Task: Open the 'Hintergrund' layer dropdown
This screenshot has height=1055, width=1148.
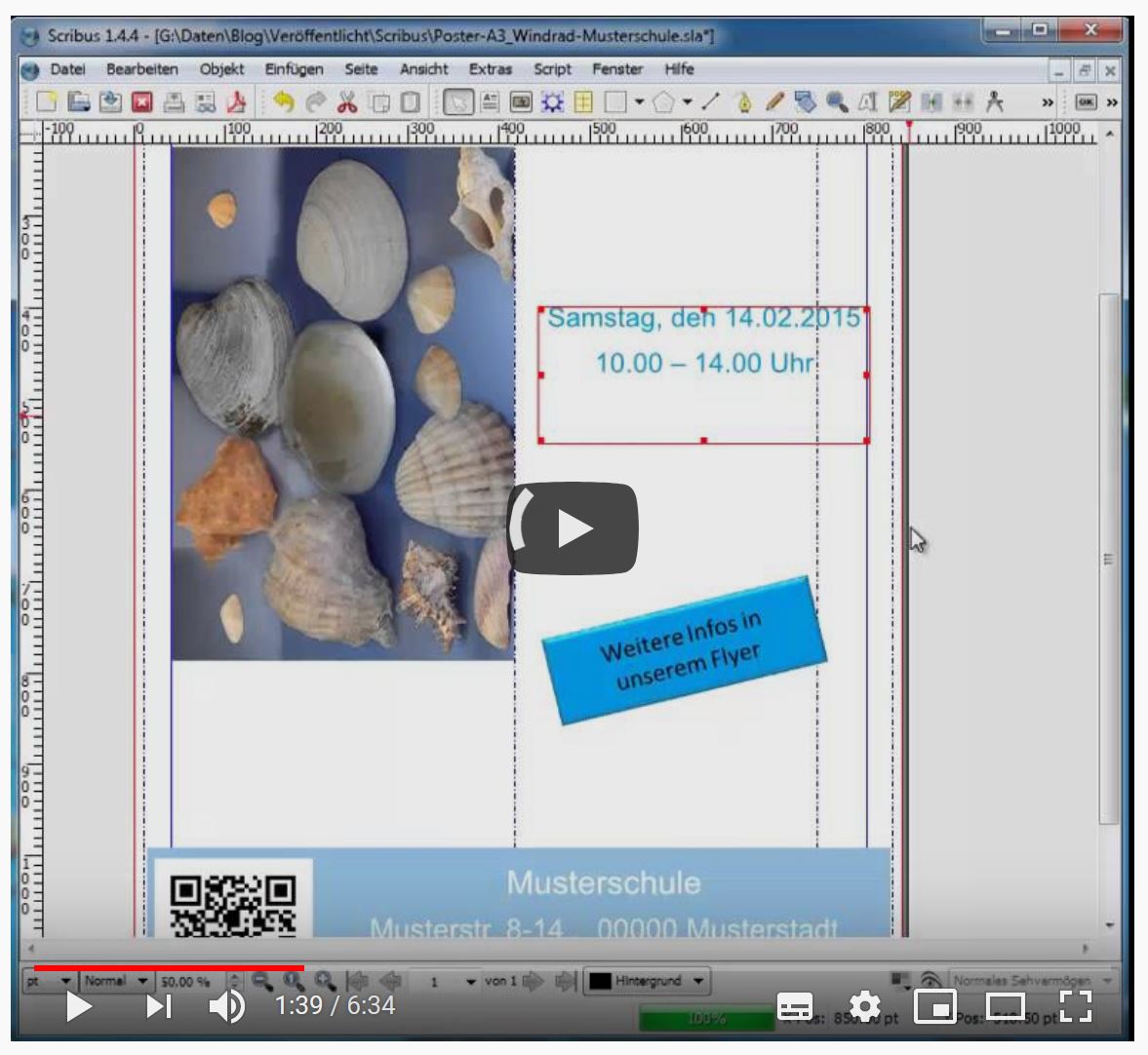Action: (648, 981)
